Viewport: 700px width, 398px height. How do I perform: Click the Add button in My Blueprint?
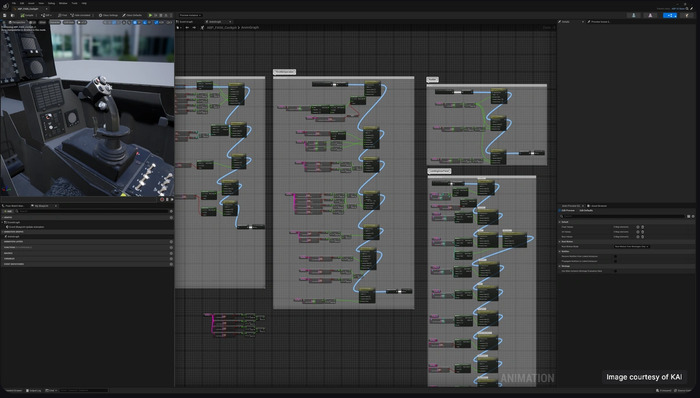click(x=8, y=211)
